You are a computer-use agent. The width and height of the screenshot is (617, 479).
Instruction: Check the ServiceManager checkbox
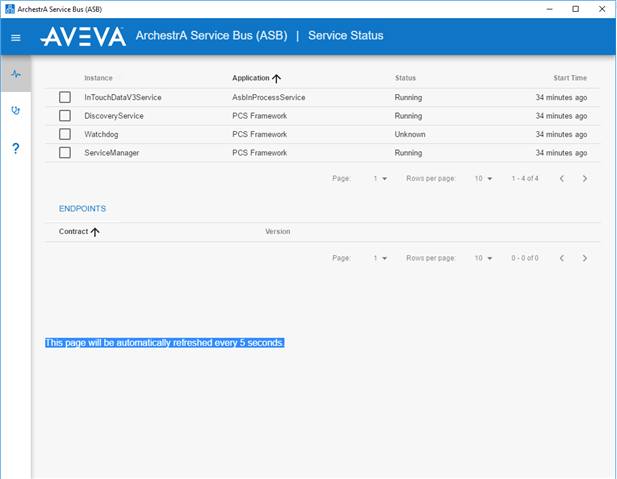65,153
